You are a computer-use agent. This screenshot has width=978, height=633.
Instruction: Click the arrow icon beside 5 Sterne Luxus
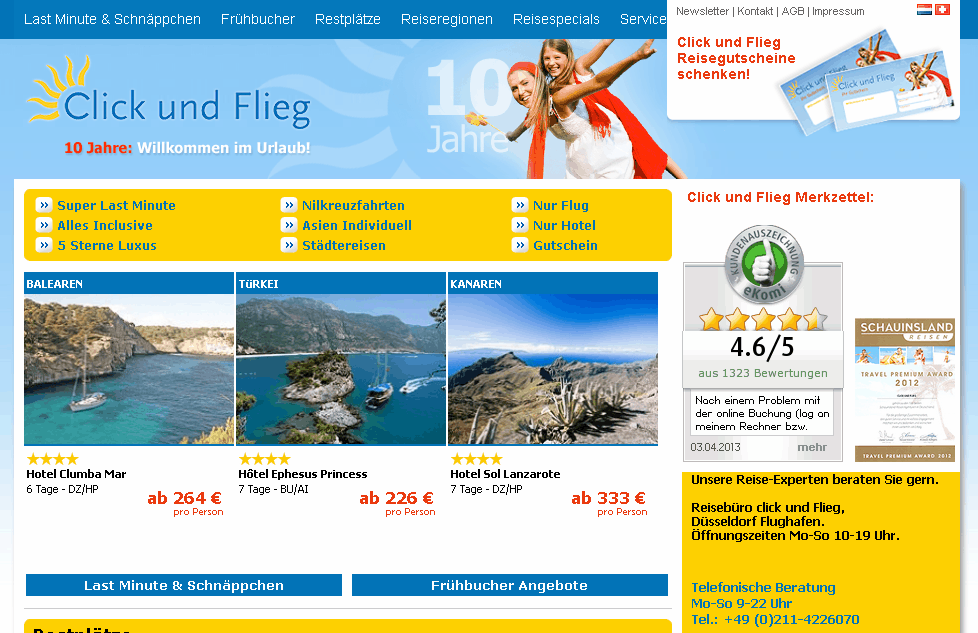[x=44, y=245]
